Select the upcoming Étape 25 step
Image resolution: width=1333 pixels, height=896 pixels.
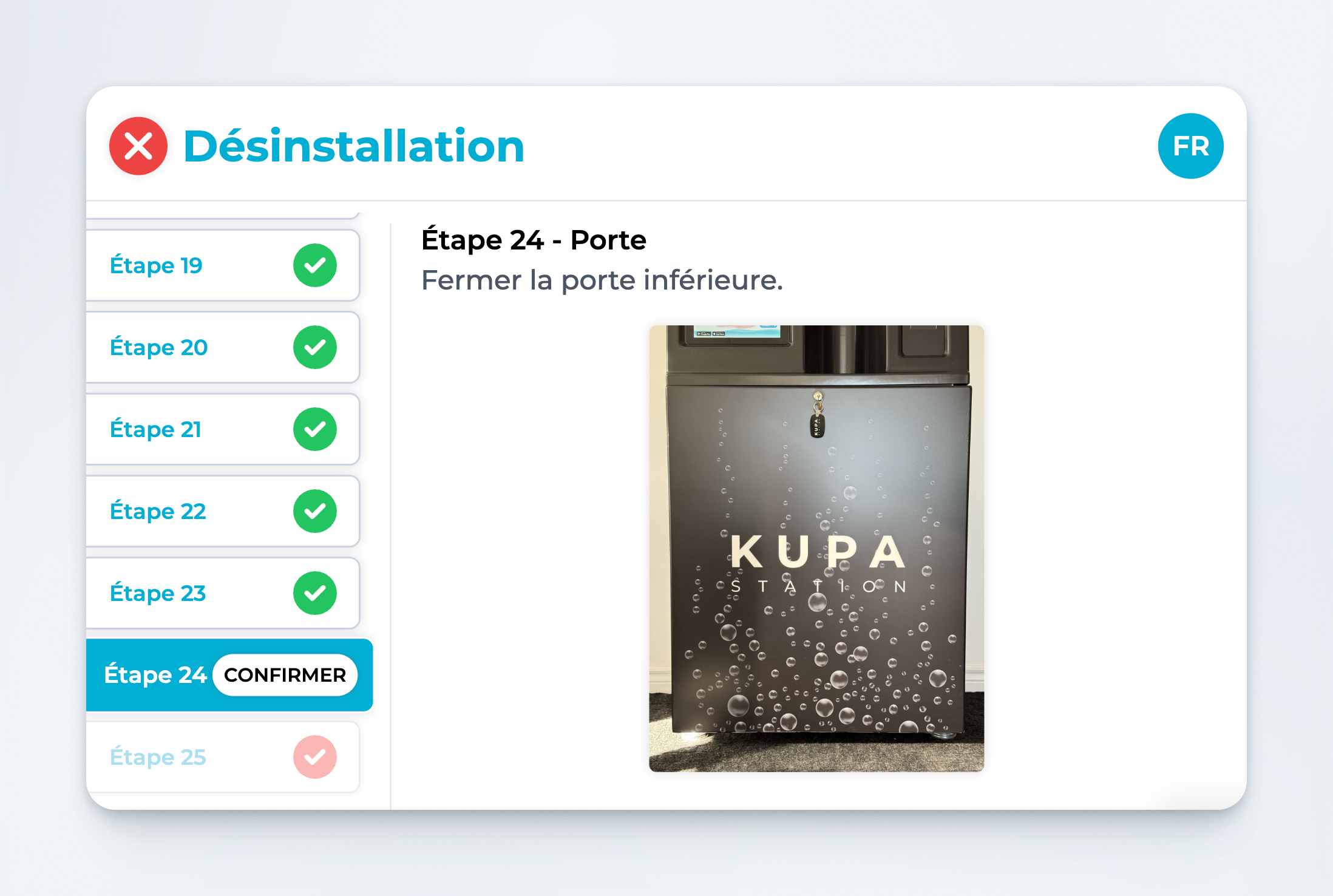[158, 757]
